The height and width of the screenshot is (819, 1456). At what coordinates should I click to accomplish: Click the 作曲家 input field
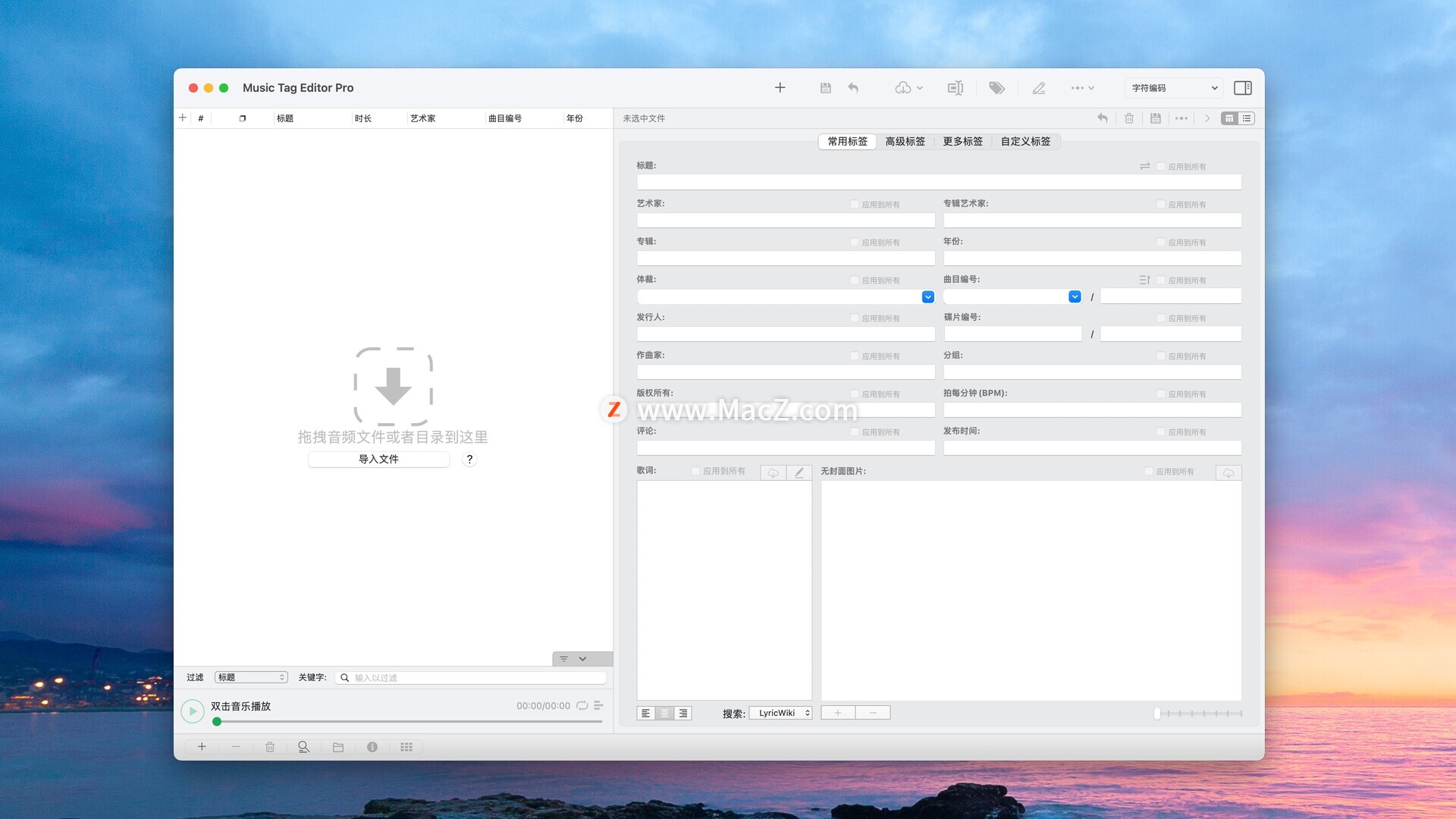pyautogui.click(x=786, y=372)
